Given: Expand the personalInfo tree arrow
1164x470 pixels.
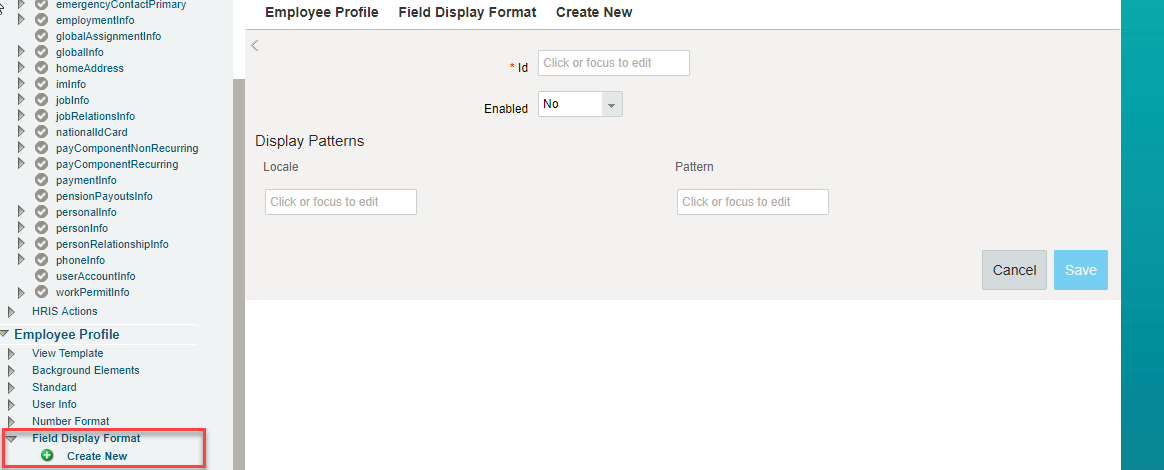Looking at the screenshot, I should click(x=22, y=212).
